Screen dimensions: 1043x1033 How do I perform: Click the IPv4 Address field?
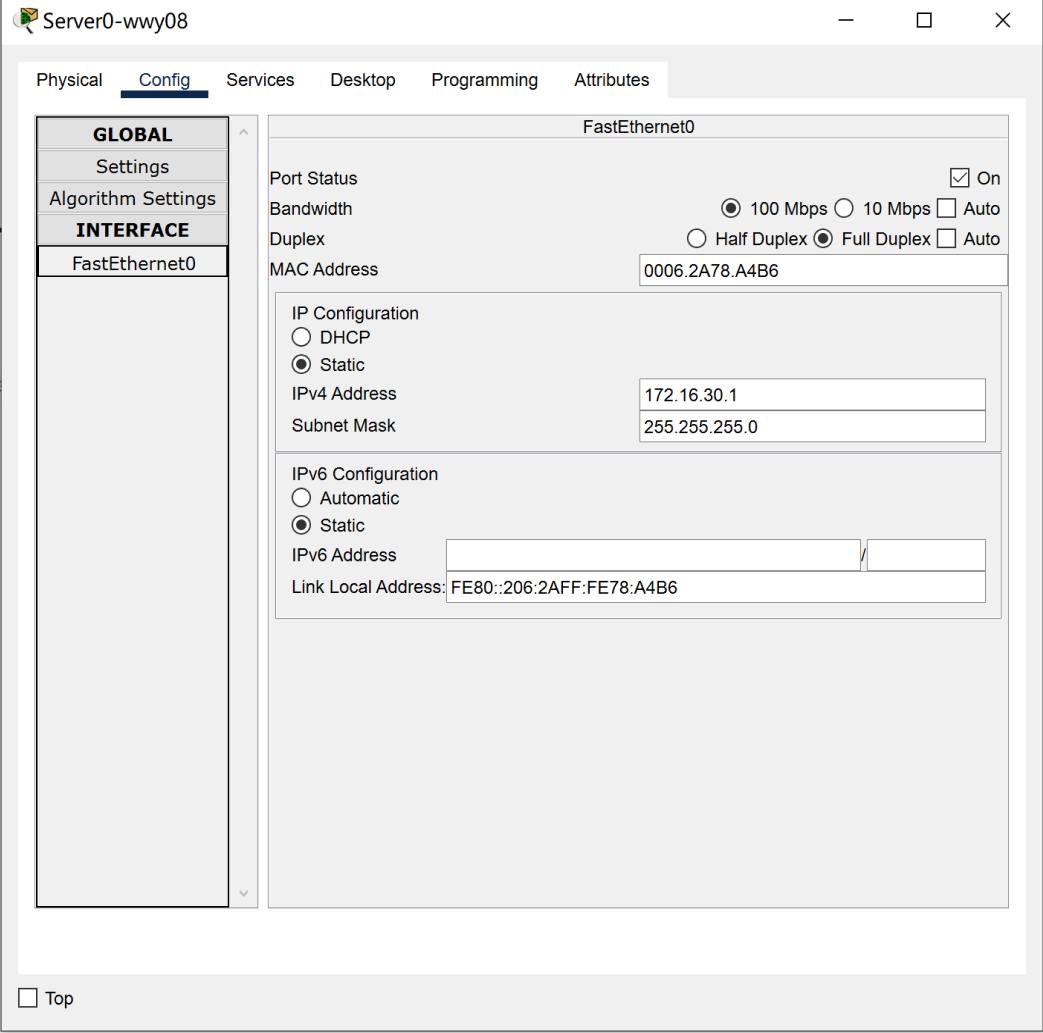pyautogui.click(x=812, y=394)
